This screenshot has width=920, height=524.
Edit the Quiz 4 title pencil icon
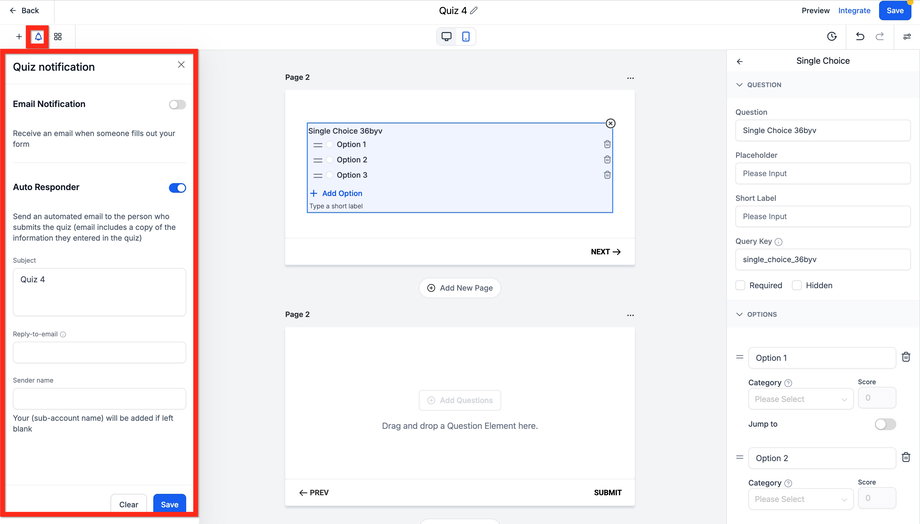tap(473, 11)
